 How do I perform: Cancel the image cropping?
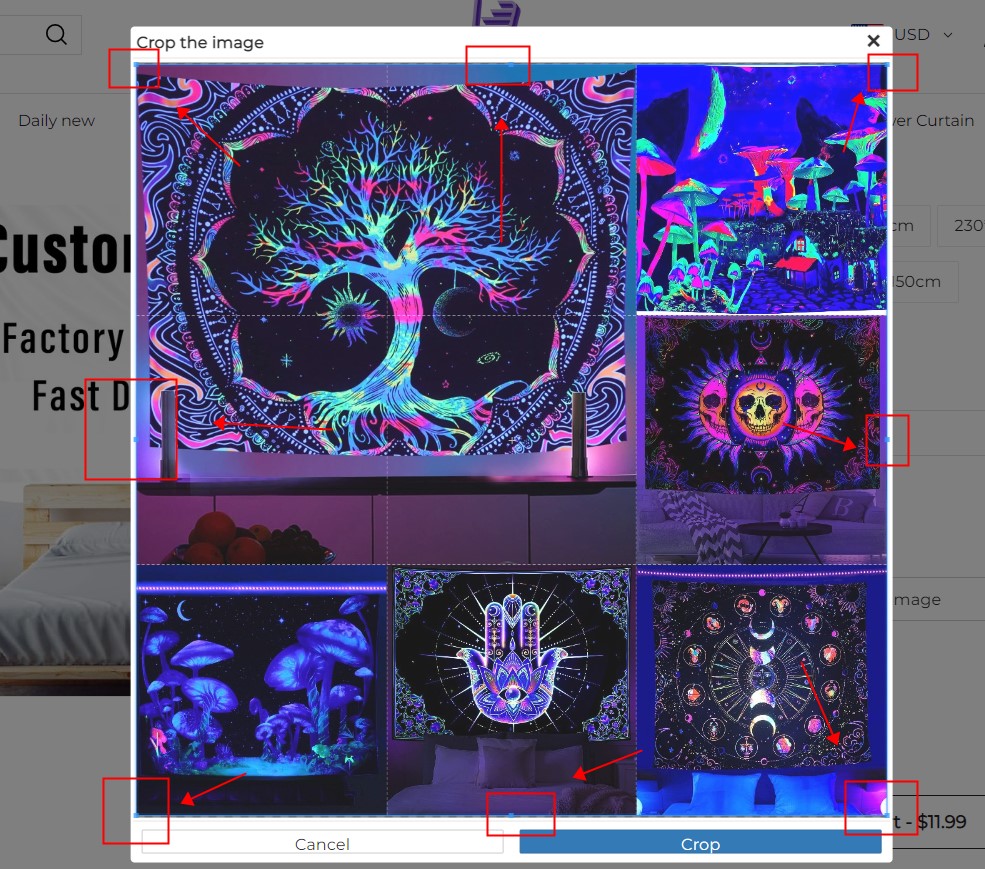tap(322, 843)
